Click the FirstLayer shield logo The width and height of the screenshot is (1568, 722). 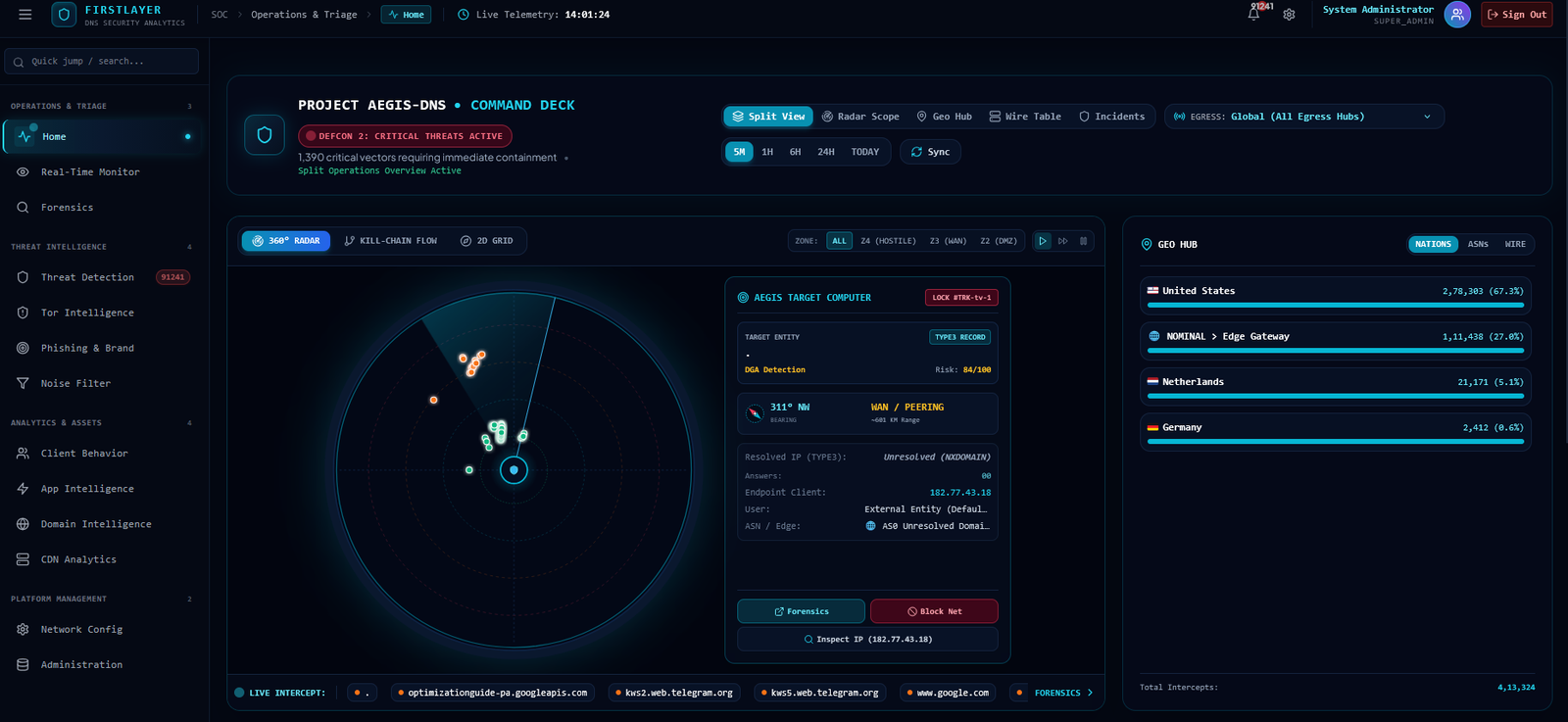coord(64,15)
